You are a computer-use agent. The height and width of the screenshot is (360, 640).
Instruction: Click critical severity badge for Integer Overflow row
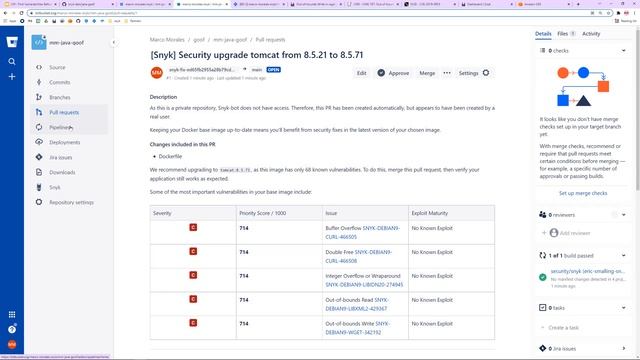click(193, 275)
